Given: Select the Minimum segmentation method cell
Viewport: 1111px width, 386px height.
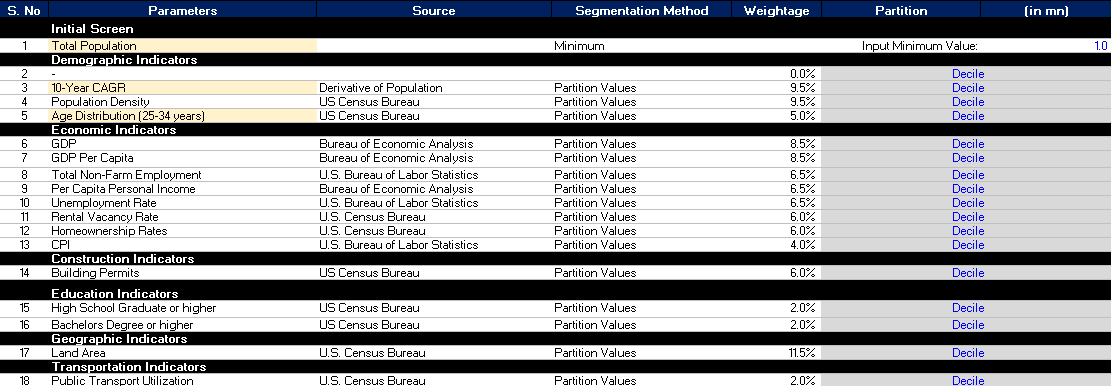Looking at the screenshot, I should tap(642, 46).
